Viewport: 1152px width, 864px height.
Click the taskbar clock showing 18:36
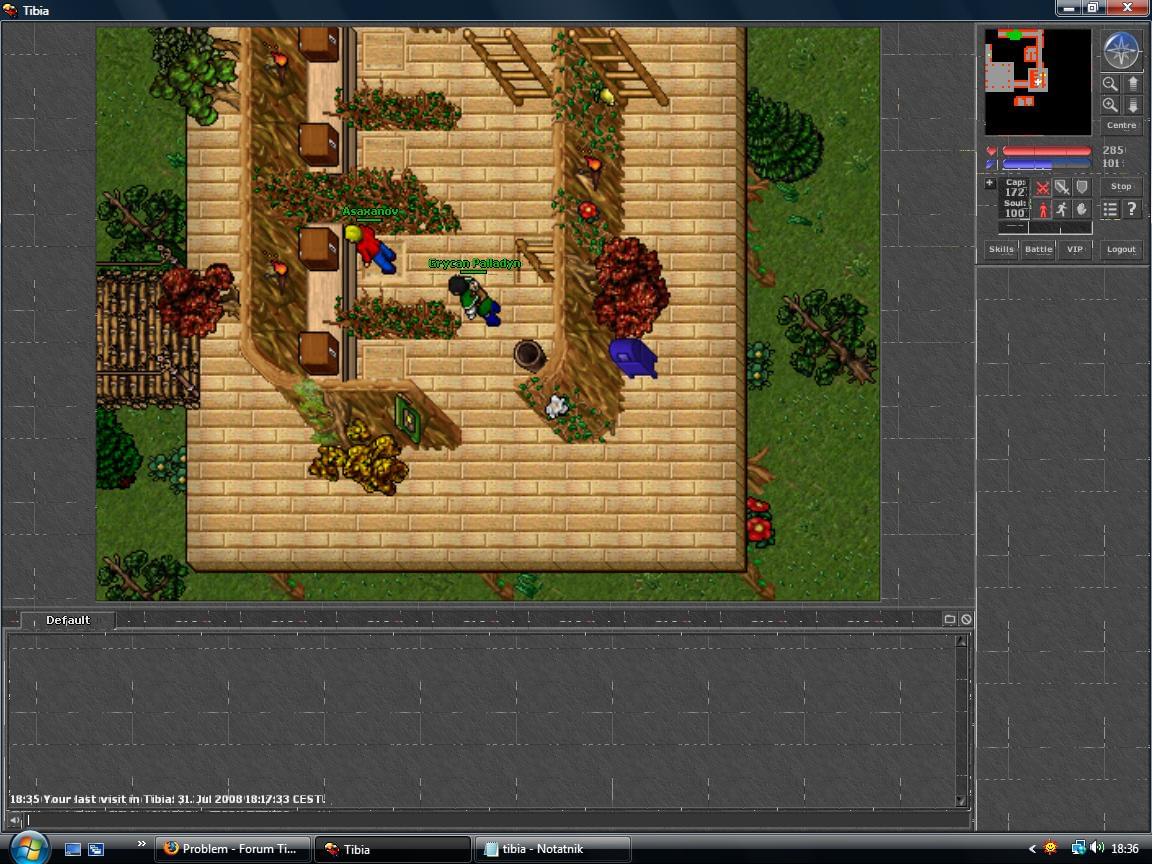pyautogui.click(x=1124, y=849)
